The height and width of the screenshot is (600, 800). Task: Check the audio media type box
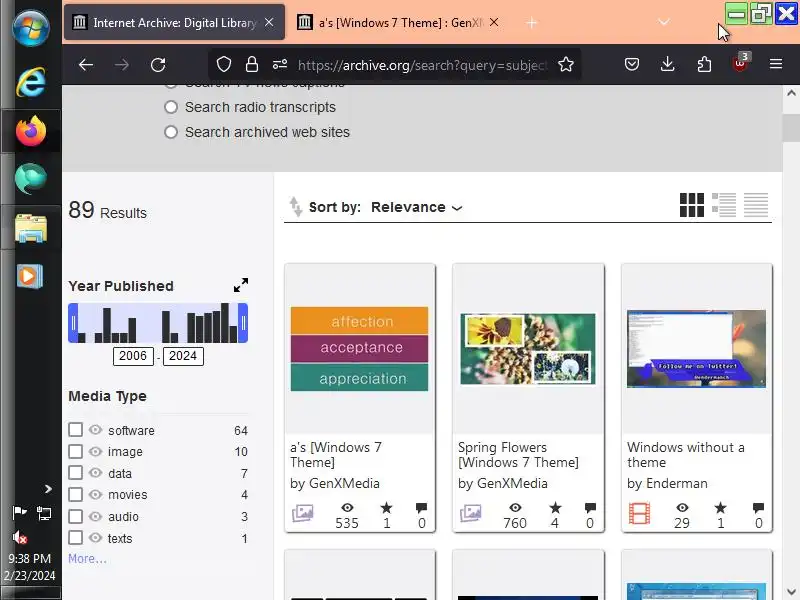pyautogui.click(x=76, y=516)
